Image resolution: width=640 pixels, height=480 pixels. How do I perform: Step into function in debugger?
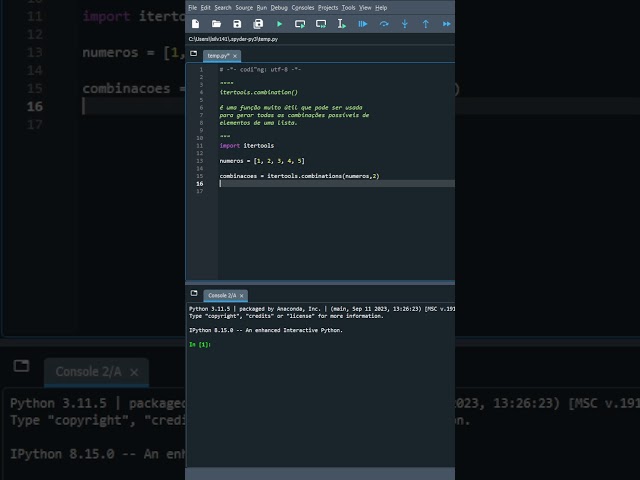[x=404, y=24]
